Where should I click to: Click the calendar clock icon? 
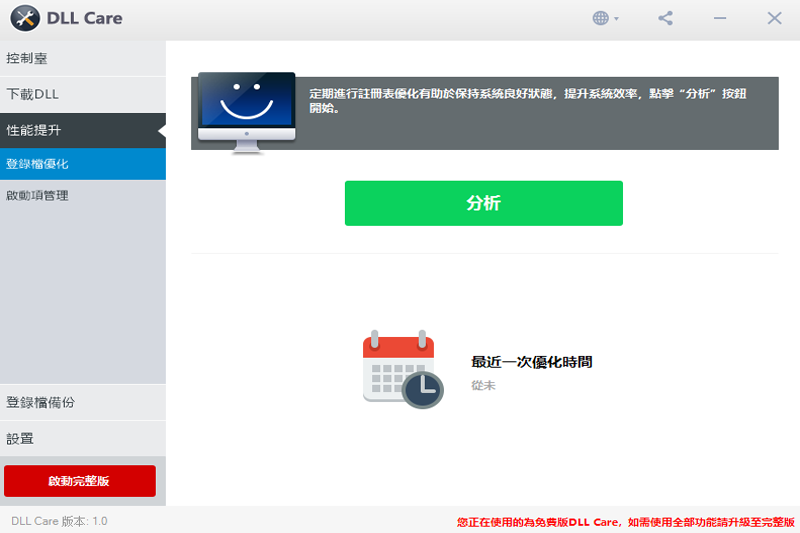[403, 369]
